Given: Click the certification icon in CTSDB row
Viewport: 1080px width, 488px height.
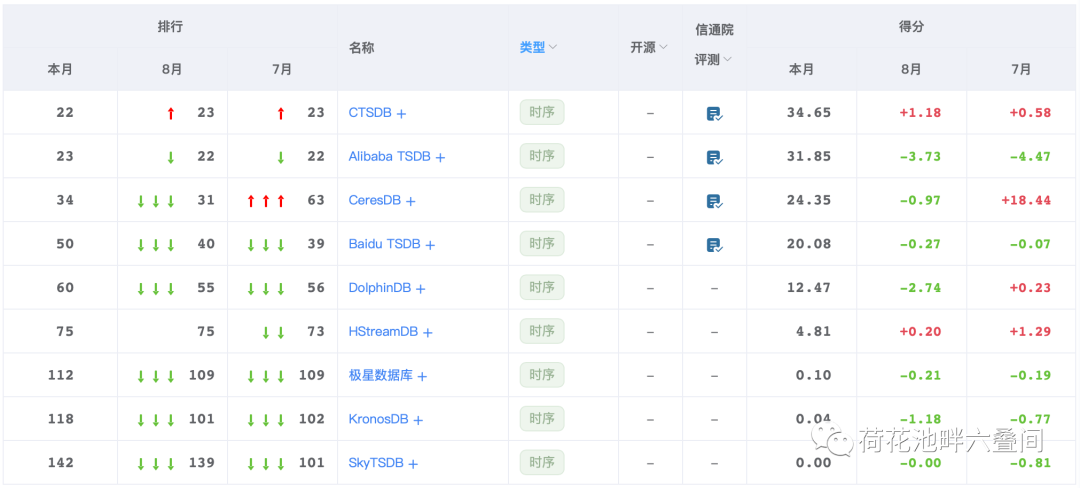Looking at the screenshot, I should 714,114.
